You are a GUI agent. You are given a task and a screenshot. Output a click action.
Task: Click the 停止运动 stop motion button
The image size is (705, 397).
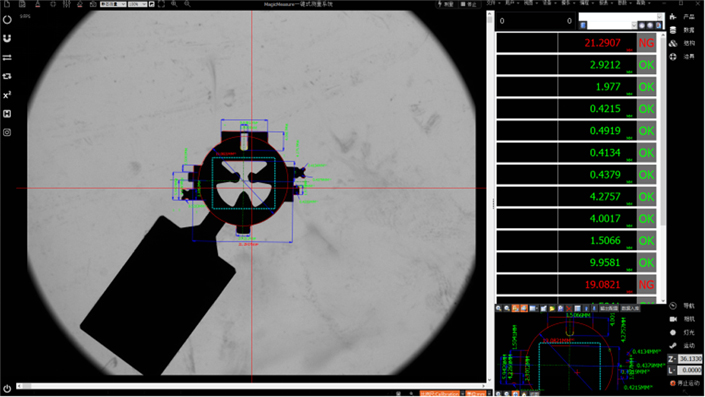click(x=685, y=383)
